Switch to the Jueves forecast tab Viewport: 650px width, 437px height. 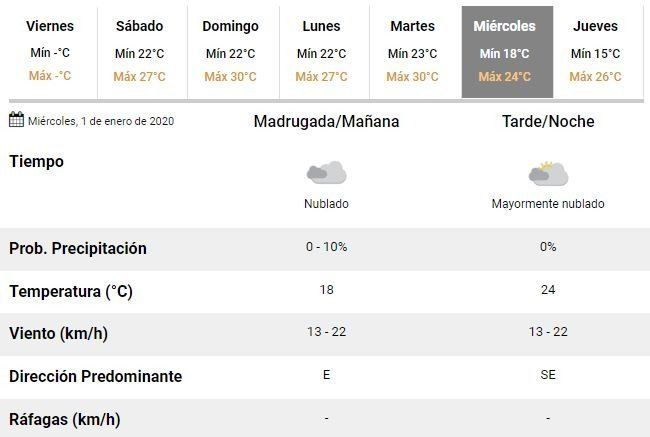pyautogui.click(x=595, y=52)
